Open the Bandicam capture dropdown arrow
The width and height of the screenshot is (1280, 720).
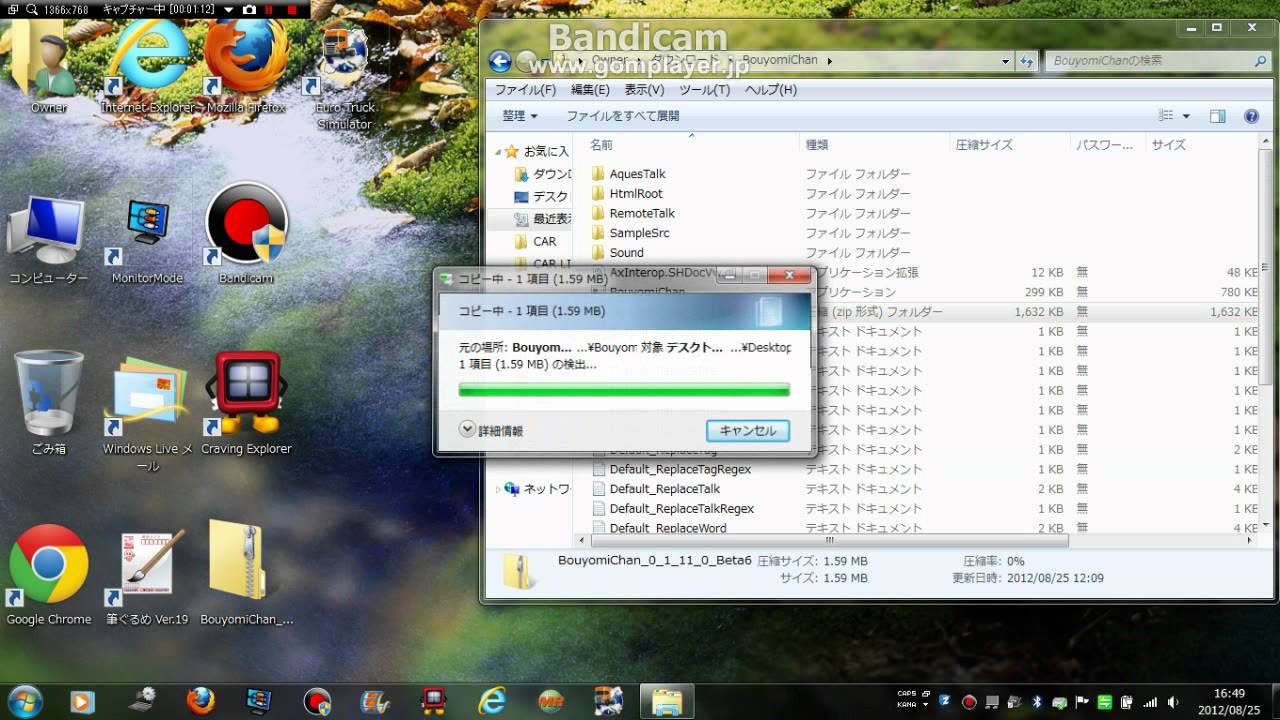229,9
